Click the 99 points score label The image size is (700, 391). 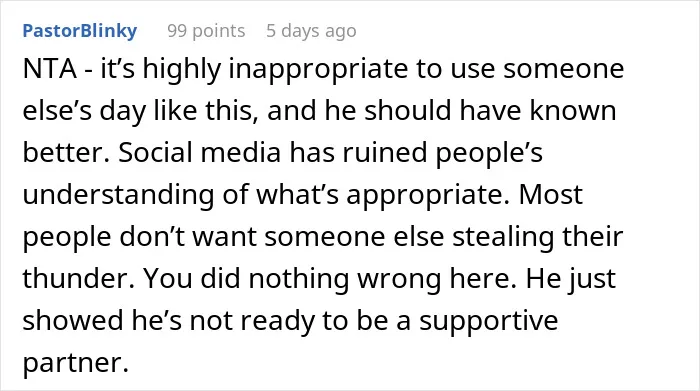(x=206, y=31)
